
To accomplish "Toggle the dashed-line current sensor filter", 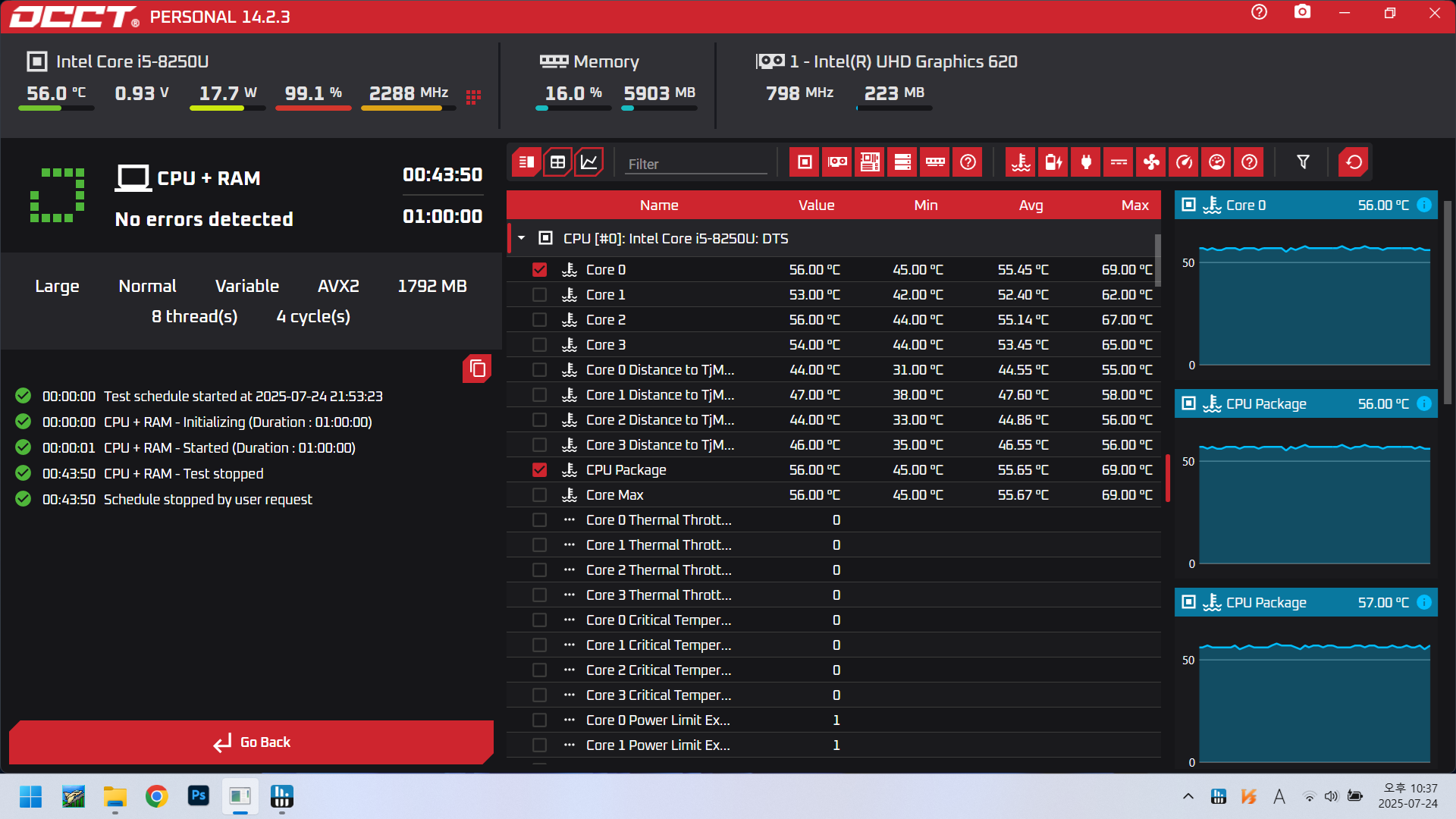I will point(1119,162).
